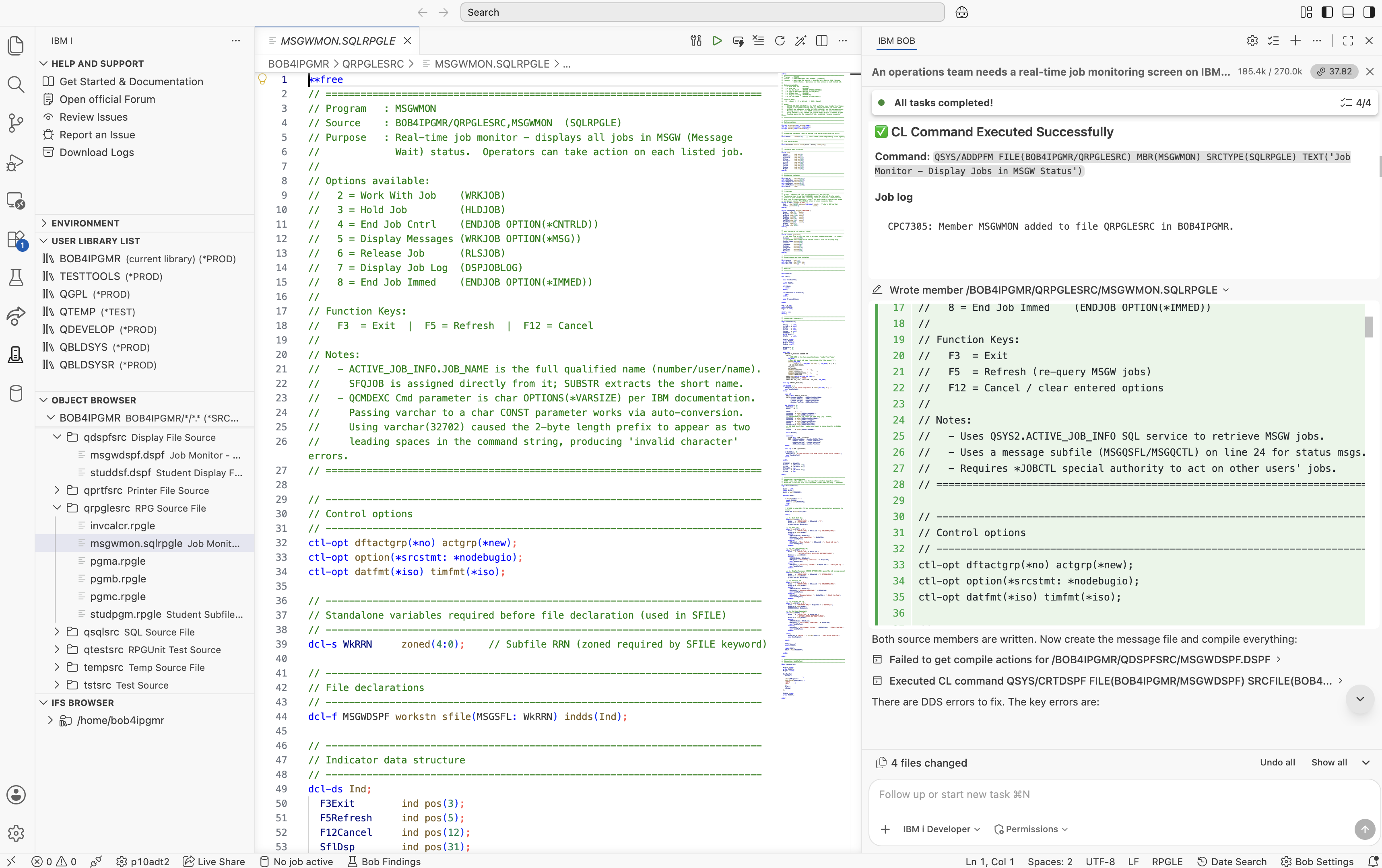
Task: Click the chat code block scrollbar thumb
Action: point(1369,327)
